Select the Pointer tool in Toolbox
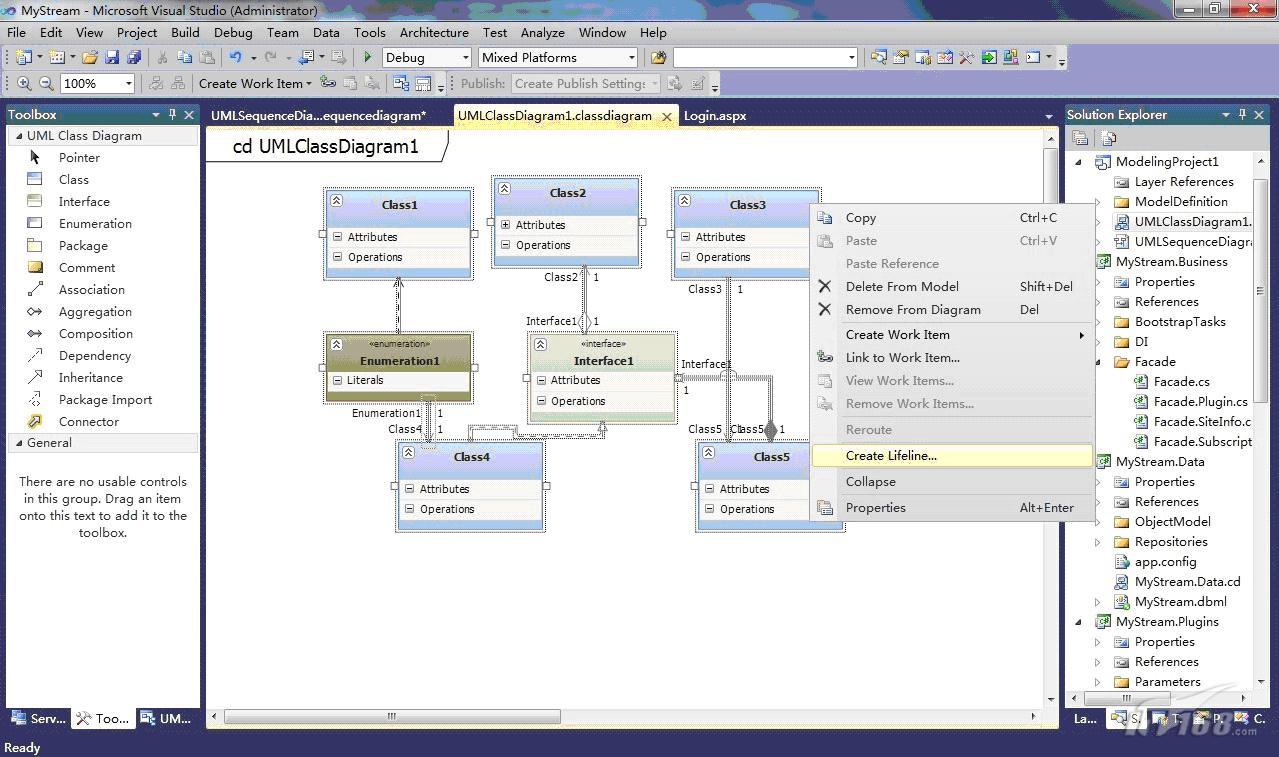The image size is (1279, 757). (x=105, y=158)
